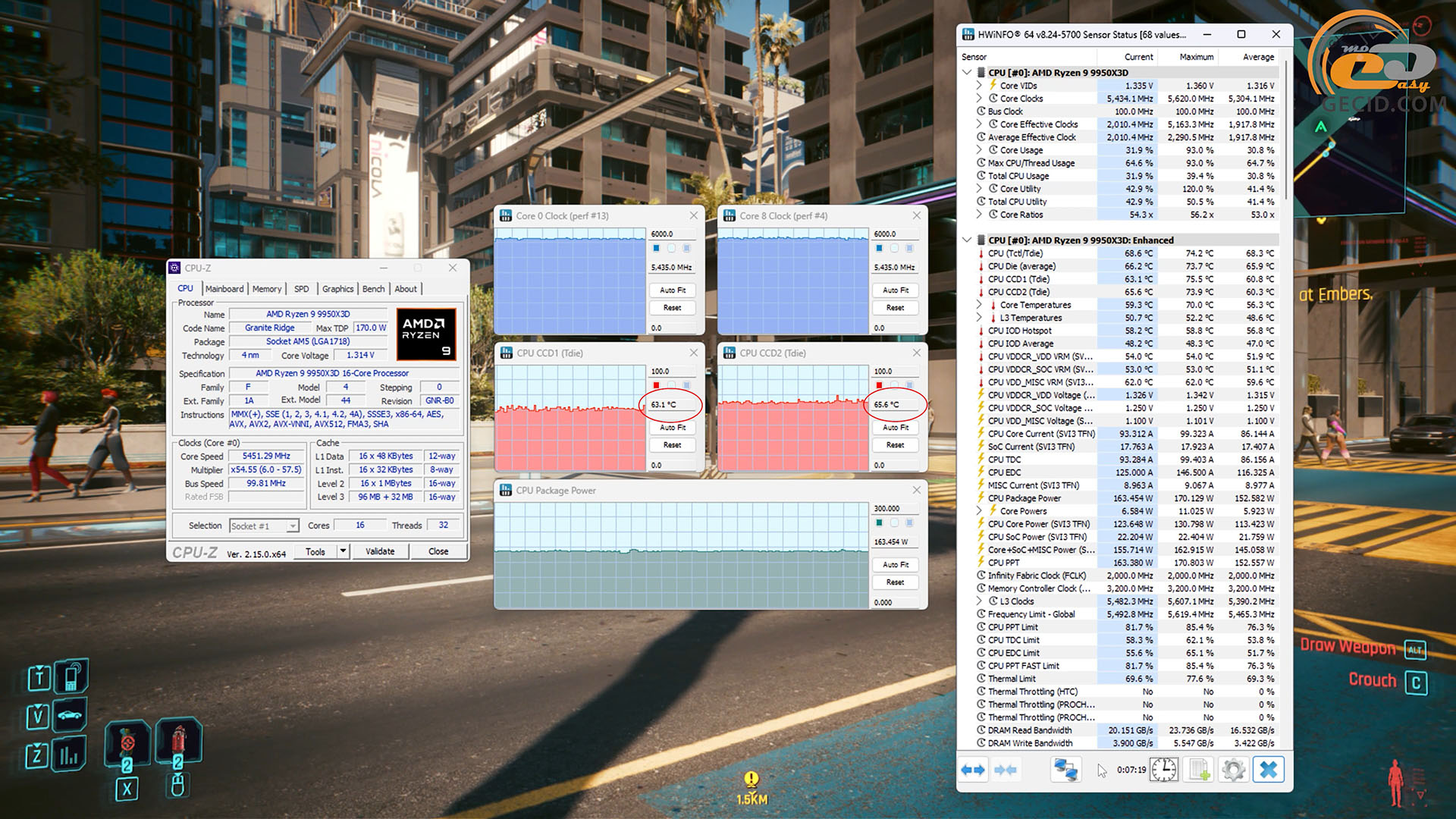Collapse the 9950X3D: Enhanced sensor group
Screen dimensions: 1456x819
point(967,240)
